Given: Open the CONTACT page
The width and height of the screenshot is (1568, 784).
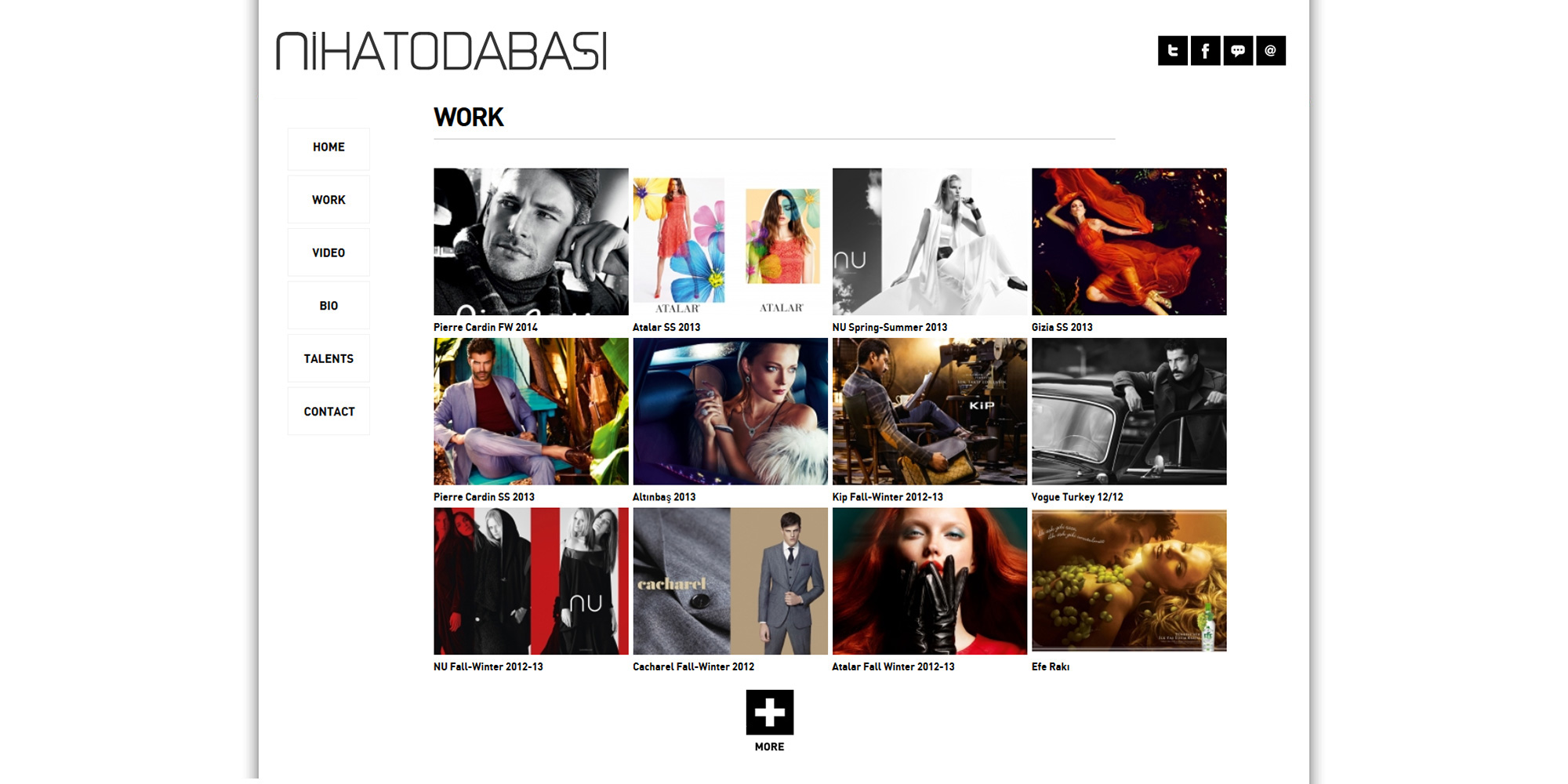Looking at the screenshot, I should point(328,412).
